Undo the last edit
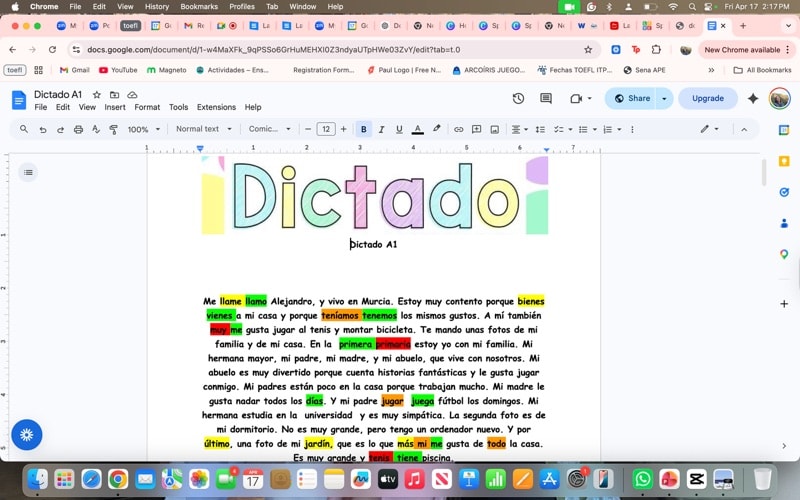 coord(42,129)
